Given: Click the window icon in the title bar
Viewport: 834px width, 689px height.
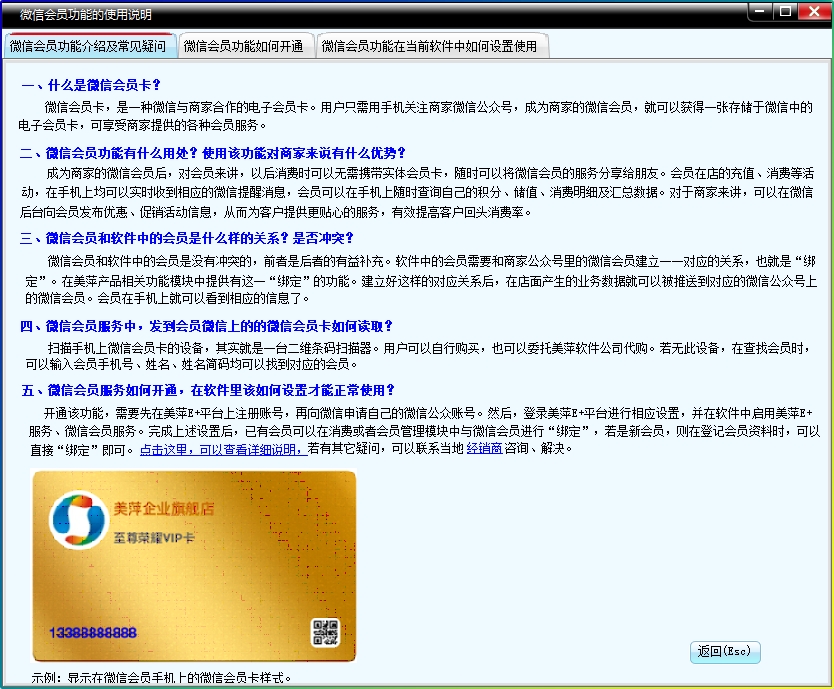Looking at the screenshot, I should [10, 13].
